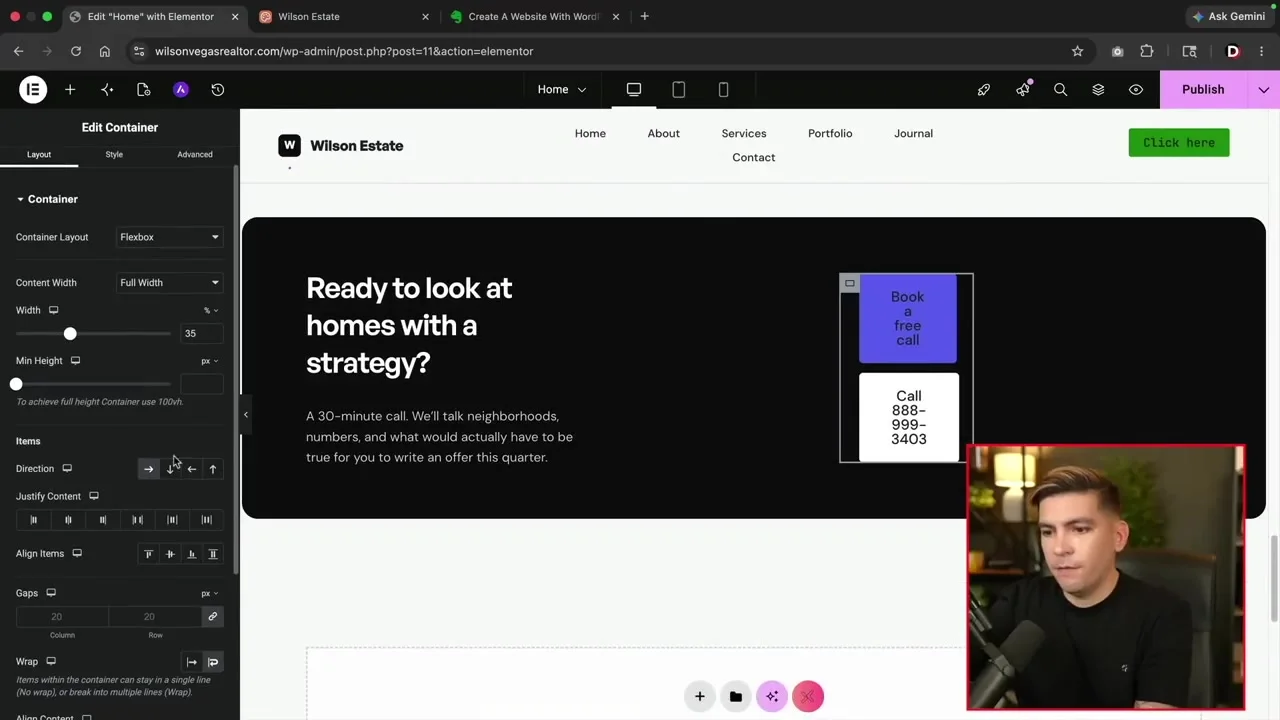
Task: Open Chrome extensions puzzle icon
Action: [x=1147, y=51]
